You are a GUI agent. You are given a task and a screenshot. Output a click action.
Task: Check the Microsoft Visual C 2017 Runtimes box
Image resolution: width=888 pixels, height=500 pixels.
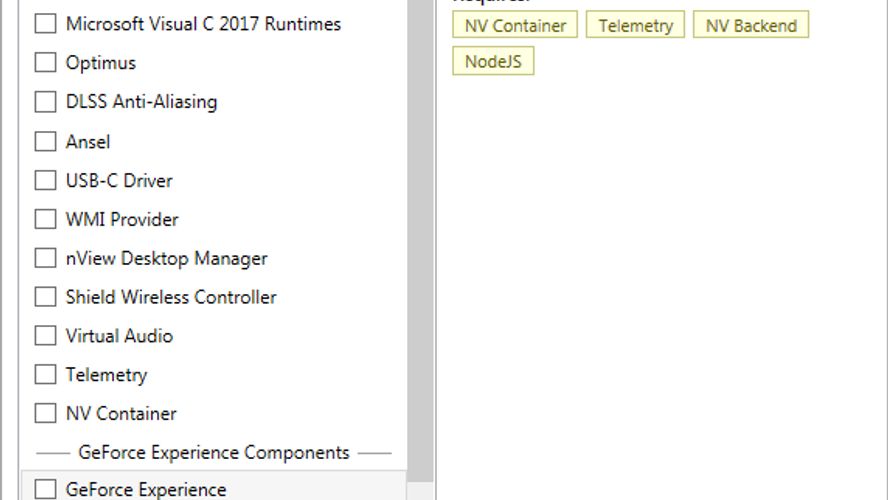tap(45, 24)
